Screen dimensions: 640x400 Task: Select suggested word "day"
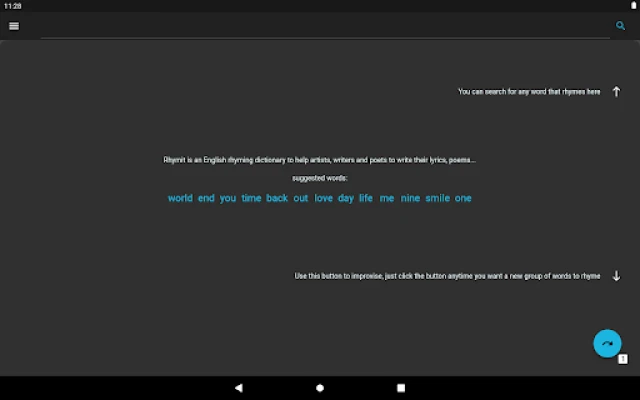[x=346, y=198]
